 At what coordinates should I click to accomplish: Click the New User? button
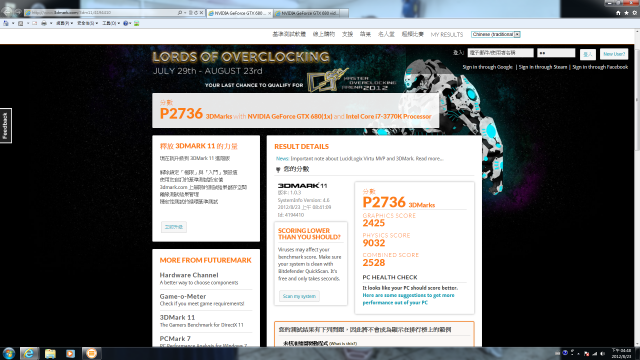(x=614, y=54)
